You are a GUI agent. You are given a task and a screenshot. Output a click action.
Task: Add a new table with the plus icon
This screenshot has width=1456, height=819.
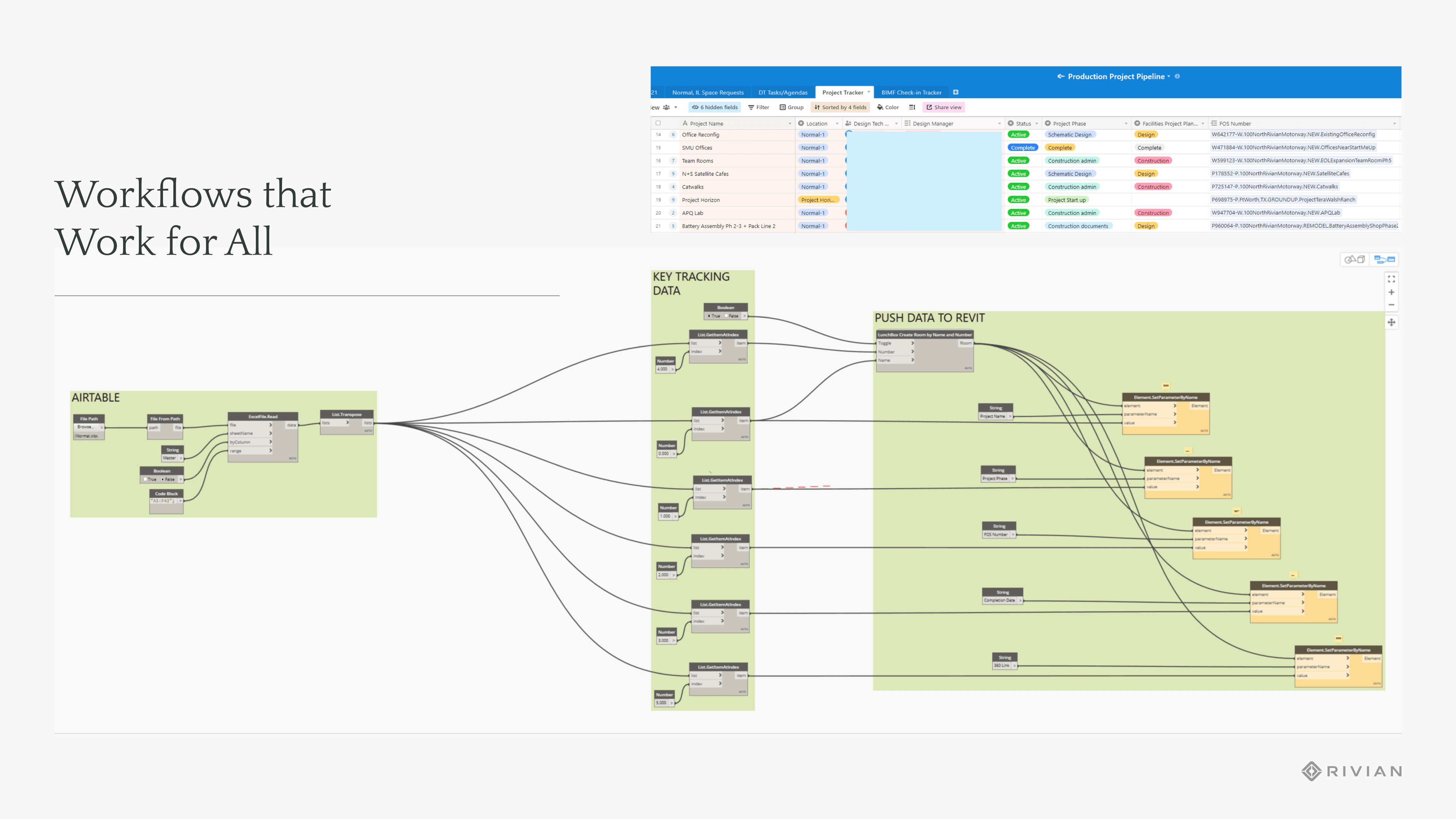pyautogui.click(x=955, y=92)
